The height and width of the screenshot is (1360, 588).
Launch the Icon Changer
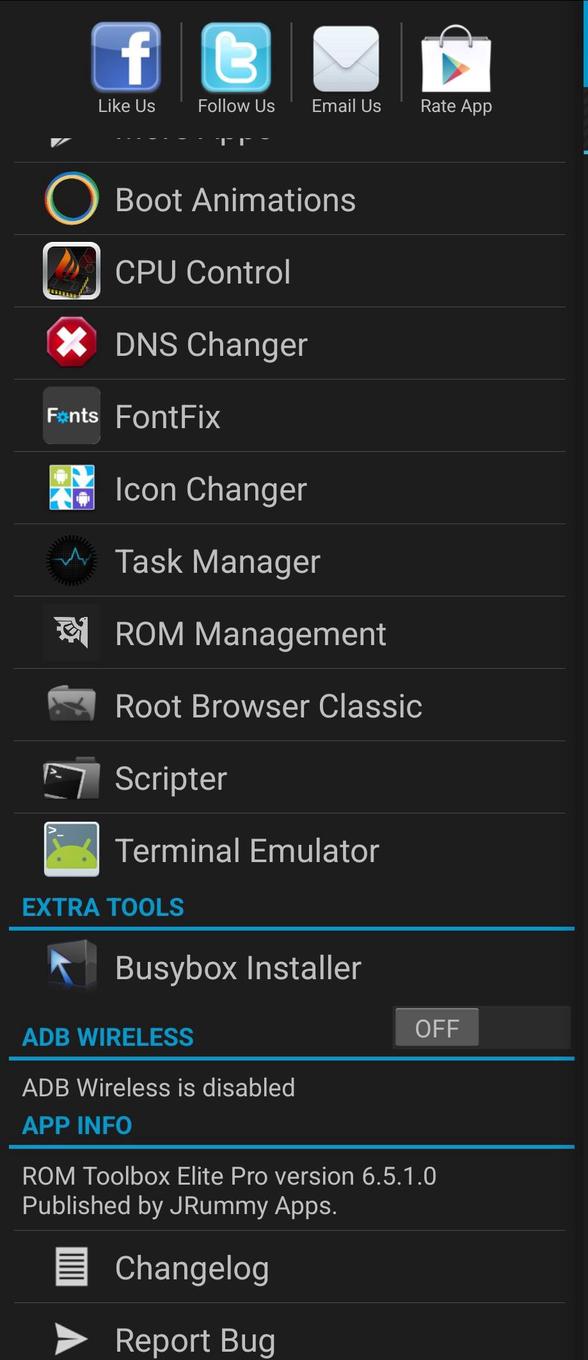click(211, 488)
